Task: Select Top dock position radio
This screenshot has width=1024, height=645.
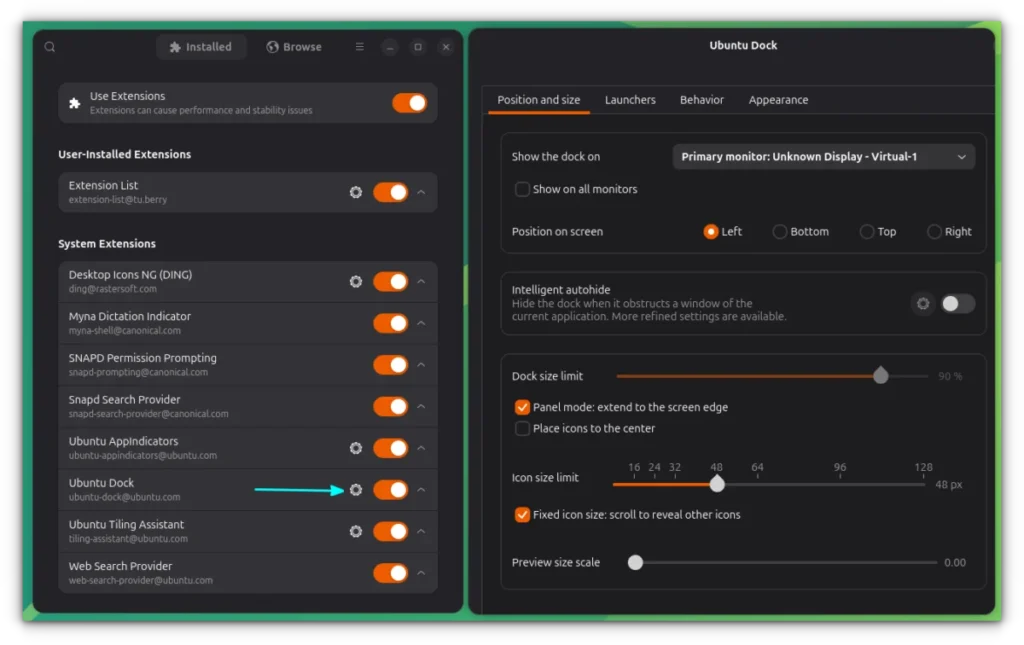Action: pos(867,232)
